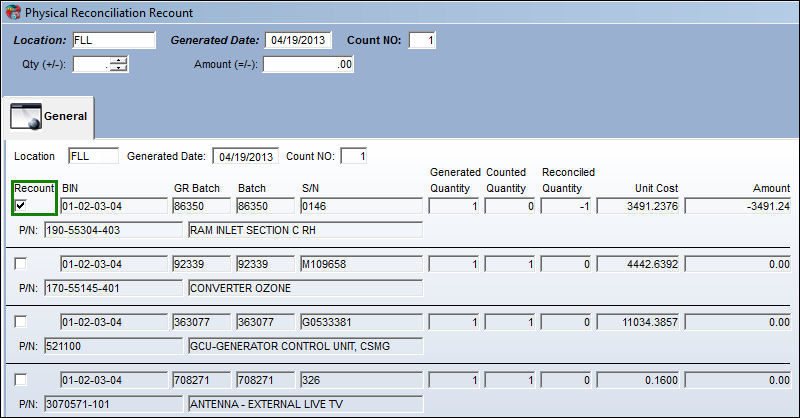Check Recount for CONVERTER OZONE row
Screen dimensions: 800x418
point(20,264)
